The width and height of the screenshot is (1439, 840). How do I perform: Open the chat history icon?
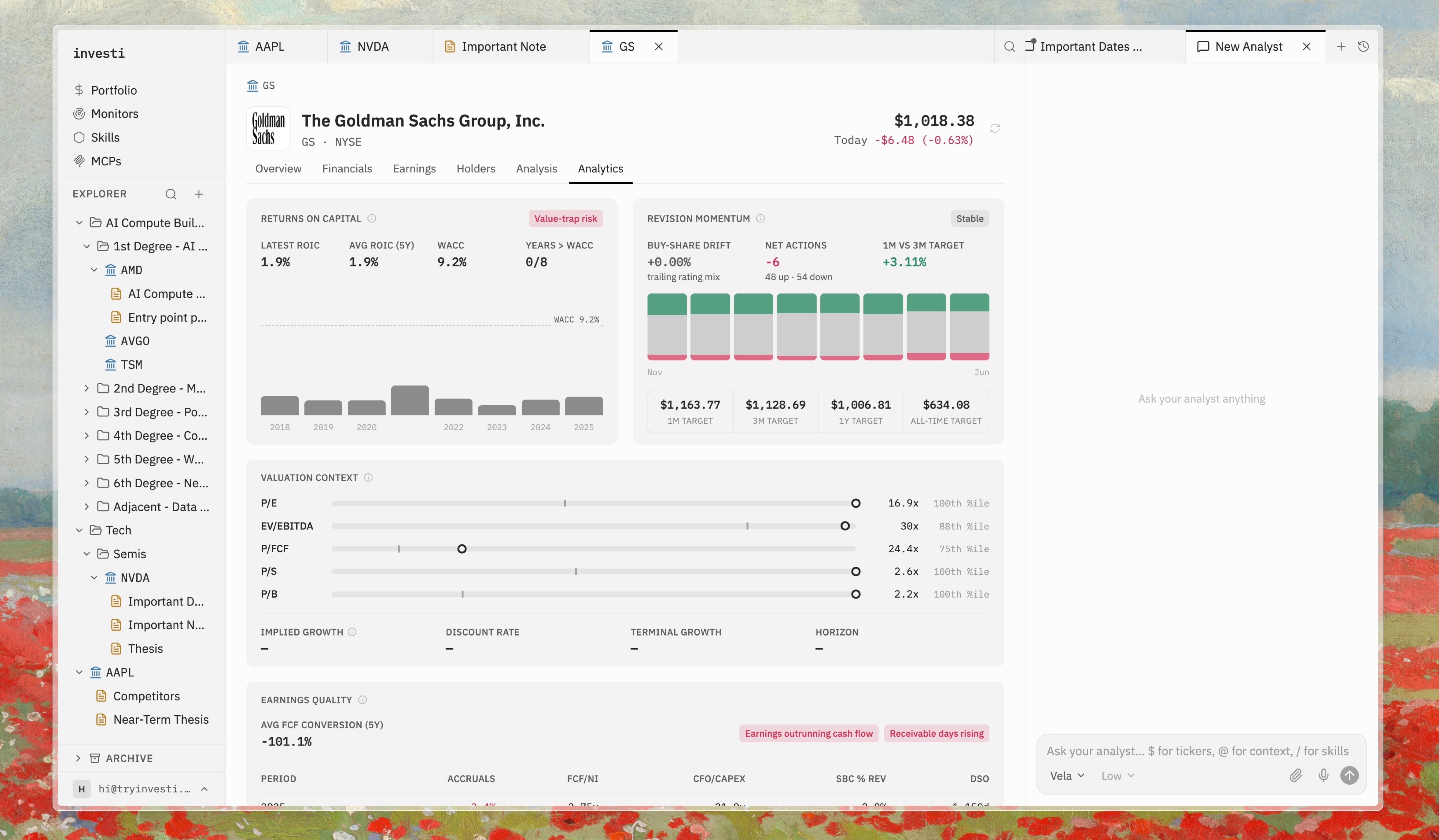click(x=1364, y=47)
